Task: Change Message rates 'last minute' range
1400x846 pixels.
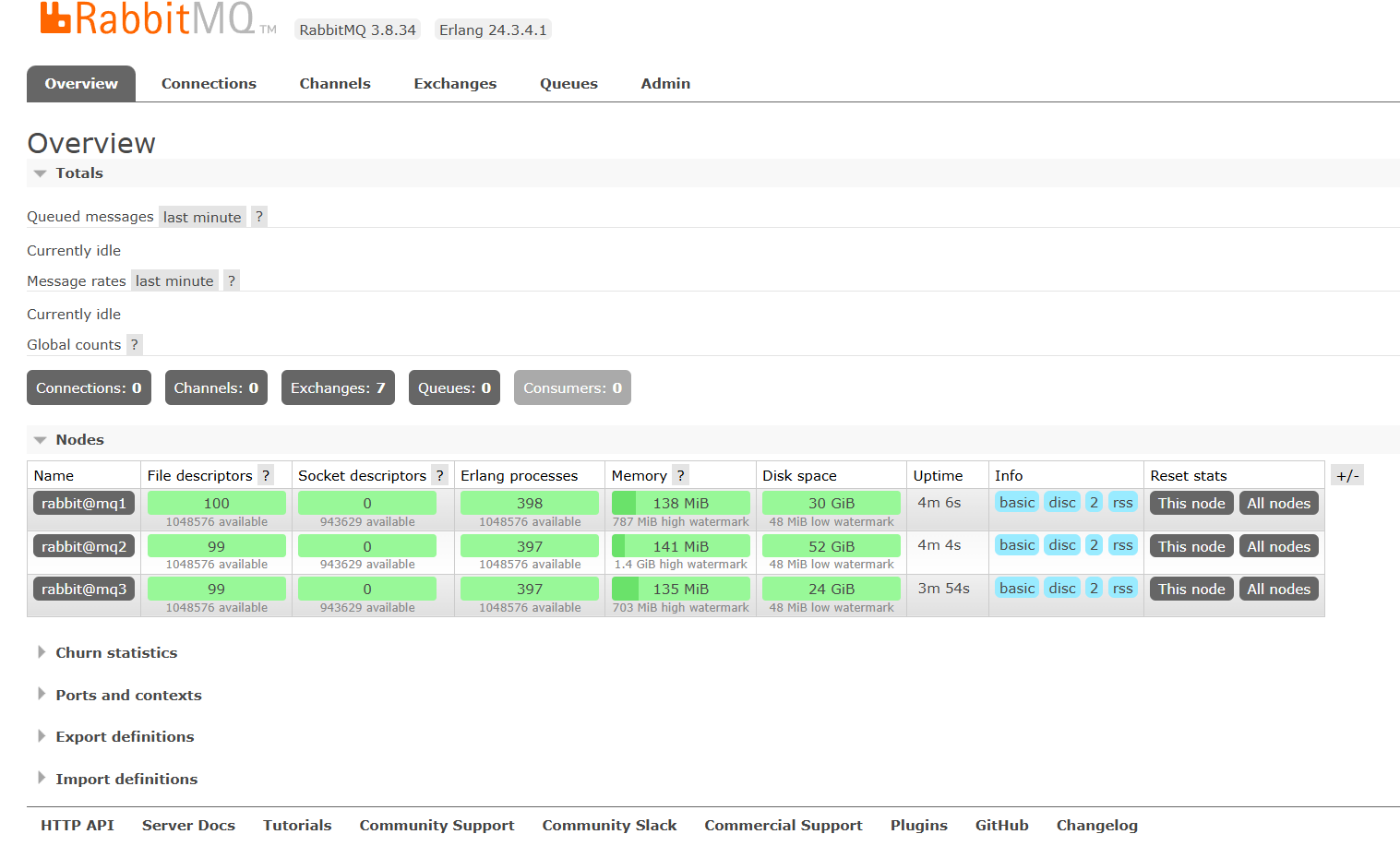Action: click(174, 280)
